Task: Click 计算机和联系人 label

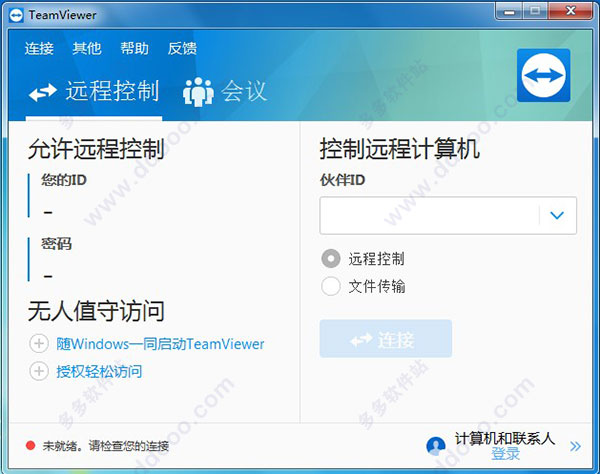Action: (505, 438)
